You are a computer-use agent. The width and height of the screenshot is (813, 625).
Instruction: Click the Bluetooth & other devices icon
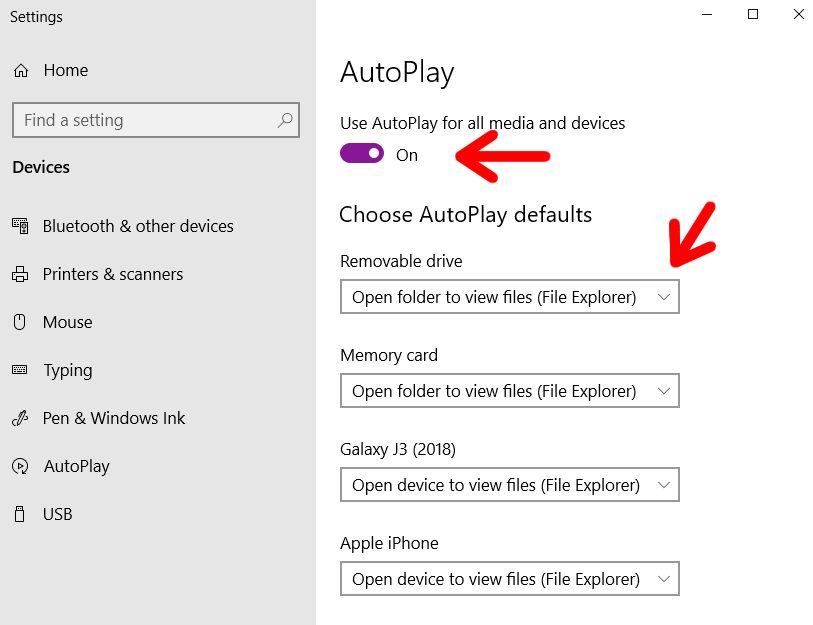20,226
